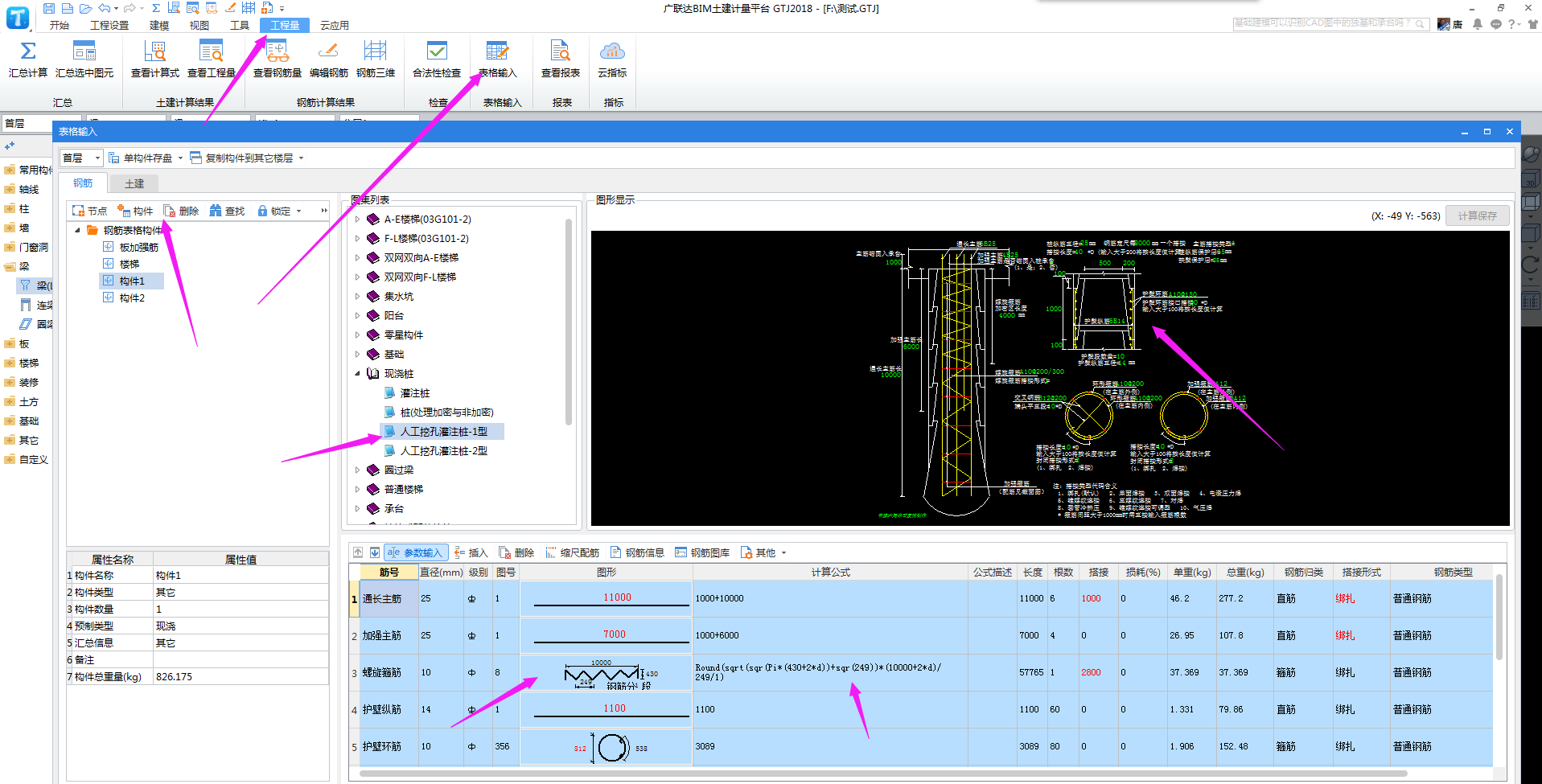Open 钢筋信息

tap(637, 552)
